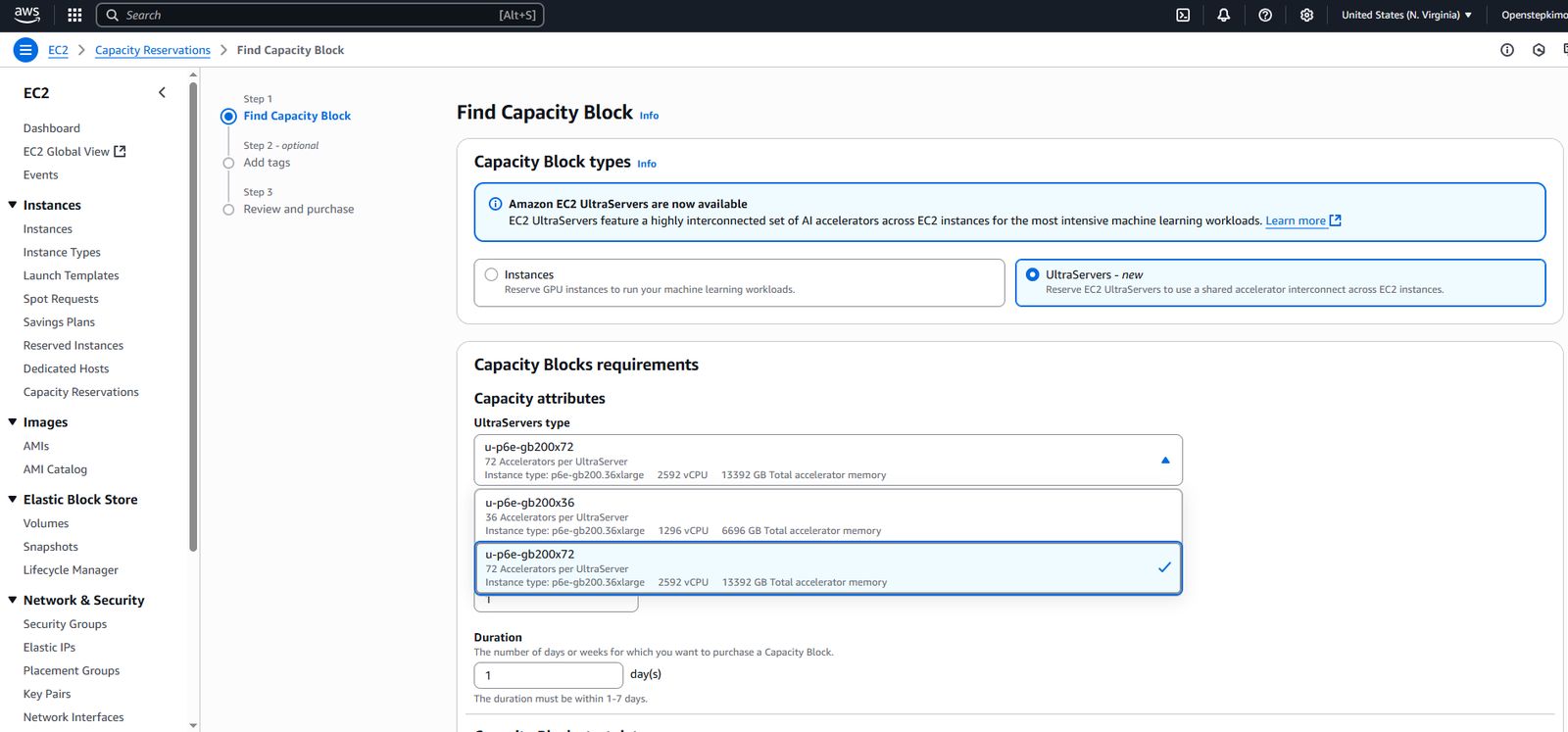Click the EC2 breadcrumb link
Screen dimensions: 1568x732
pyautogui.click(x=59, y=50)
